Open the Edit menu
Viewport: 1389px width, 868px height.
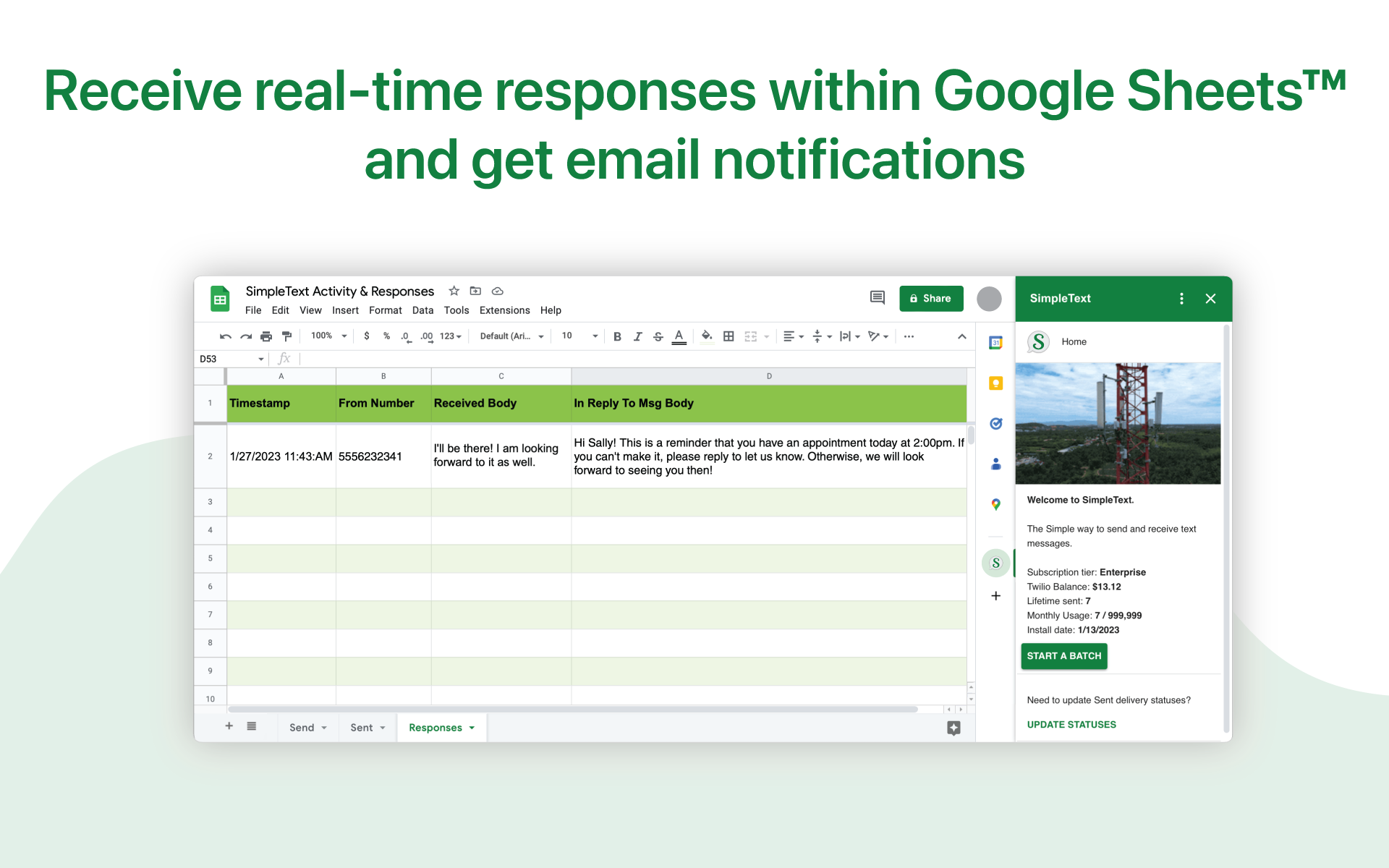(x=280, y=310)
